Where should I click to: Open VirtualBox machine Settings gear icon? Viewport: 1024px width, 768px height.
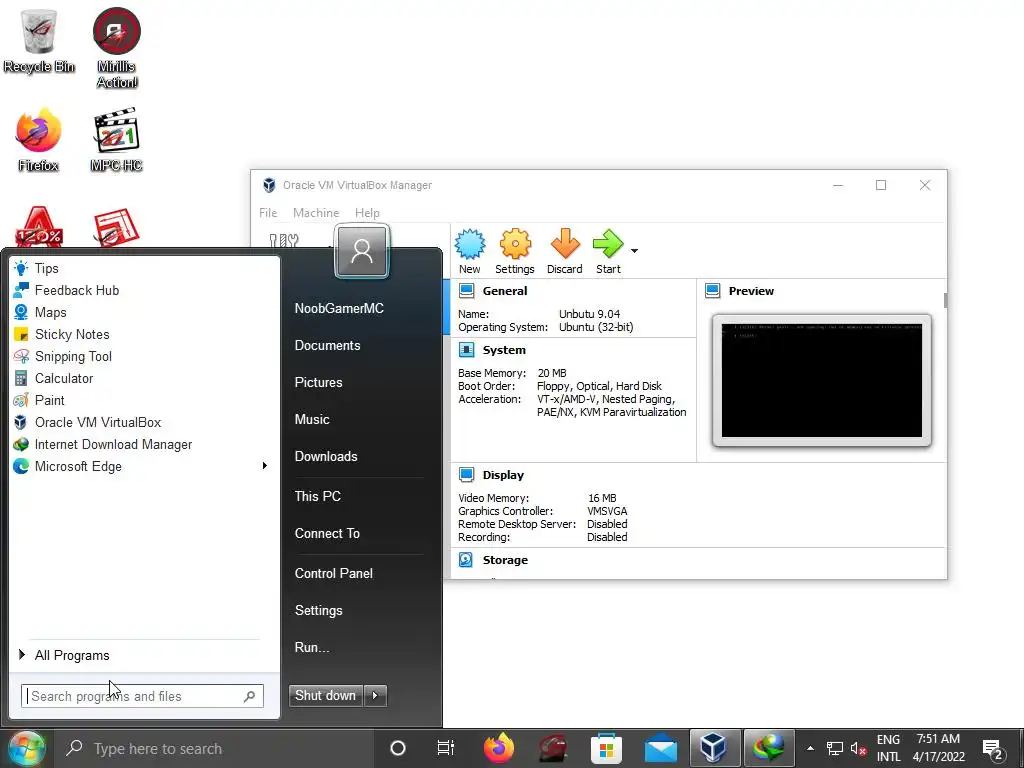[x=515, y=251]
